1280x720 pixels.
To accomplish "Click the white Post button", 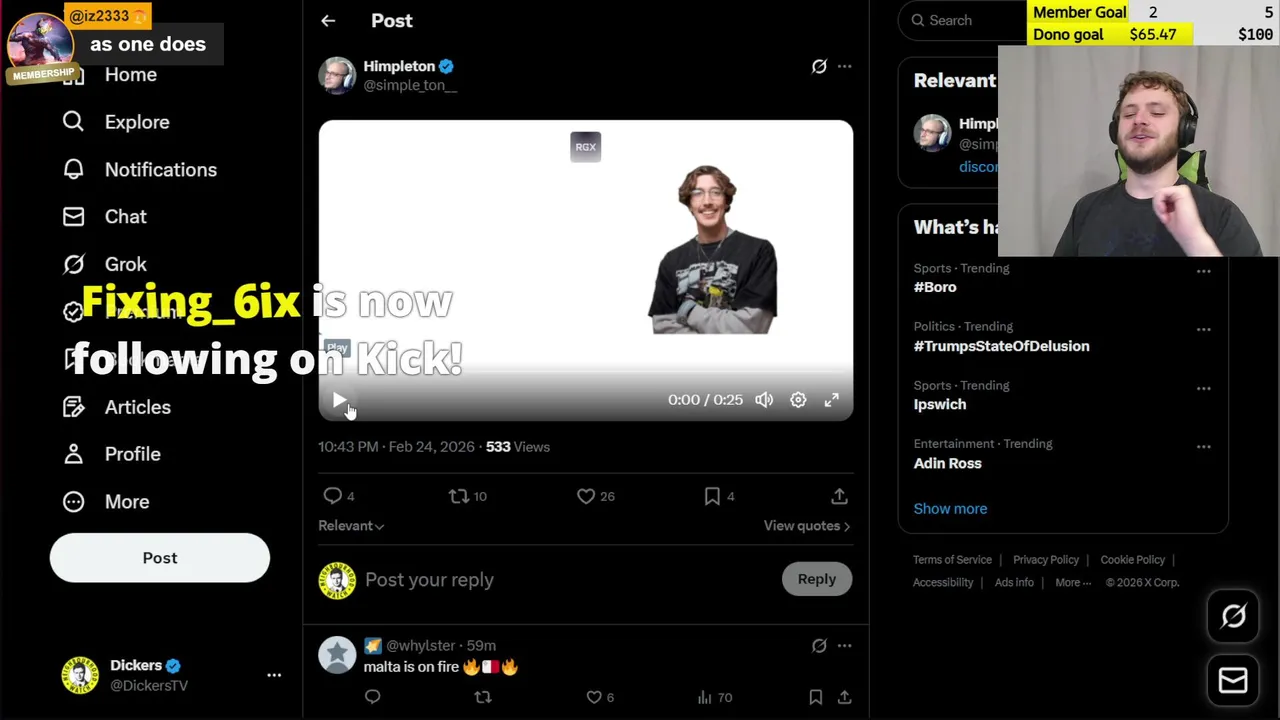I will (160, 558).
